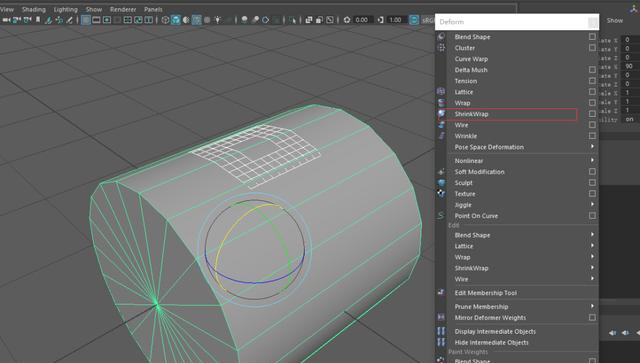Open the Shading panel menu

click(33, 9)
